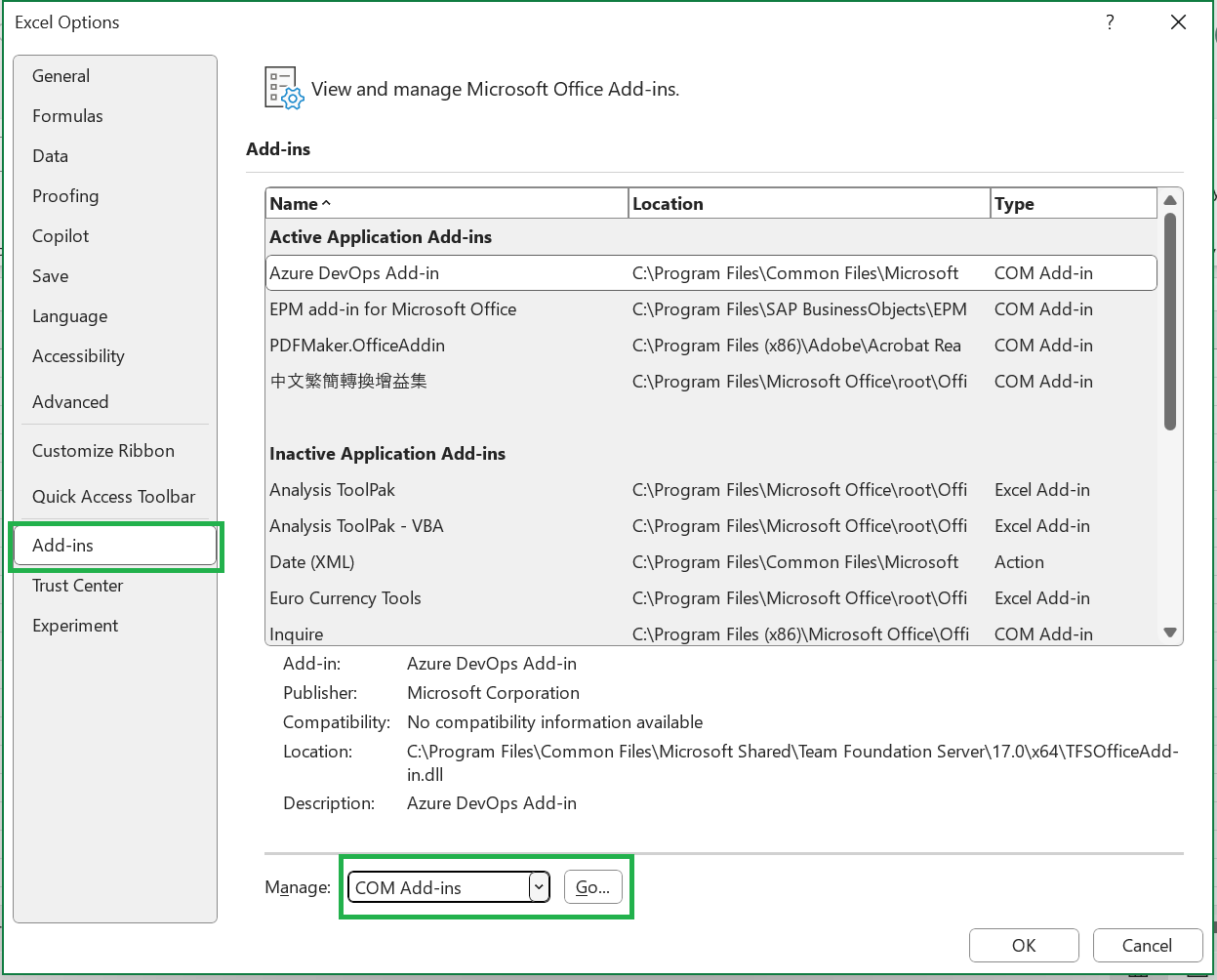This screenshot has width=1217, height=980.
Task: Select EPM add-in for Microsoft Office
Action: click(x=711, y=309)
